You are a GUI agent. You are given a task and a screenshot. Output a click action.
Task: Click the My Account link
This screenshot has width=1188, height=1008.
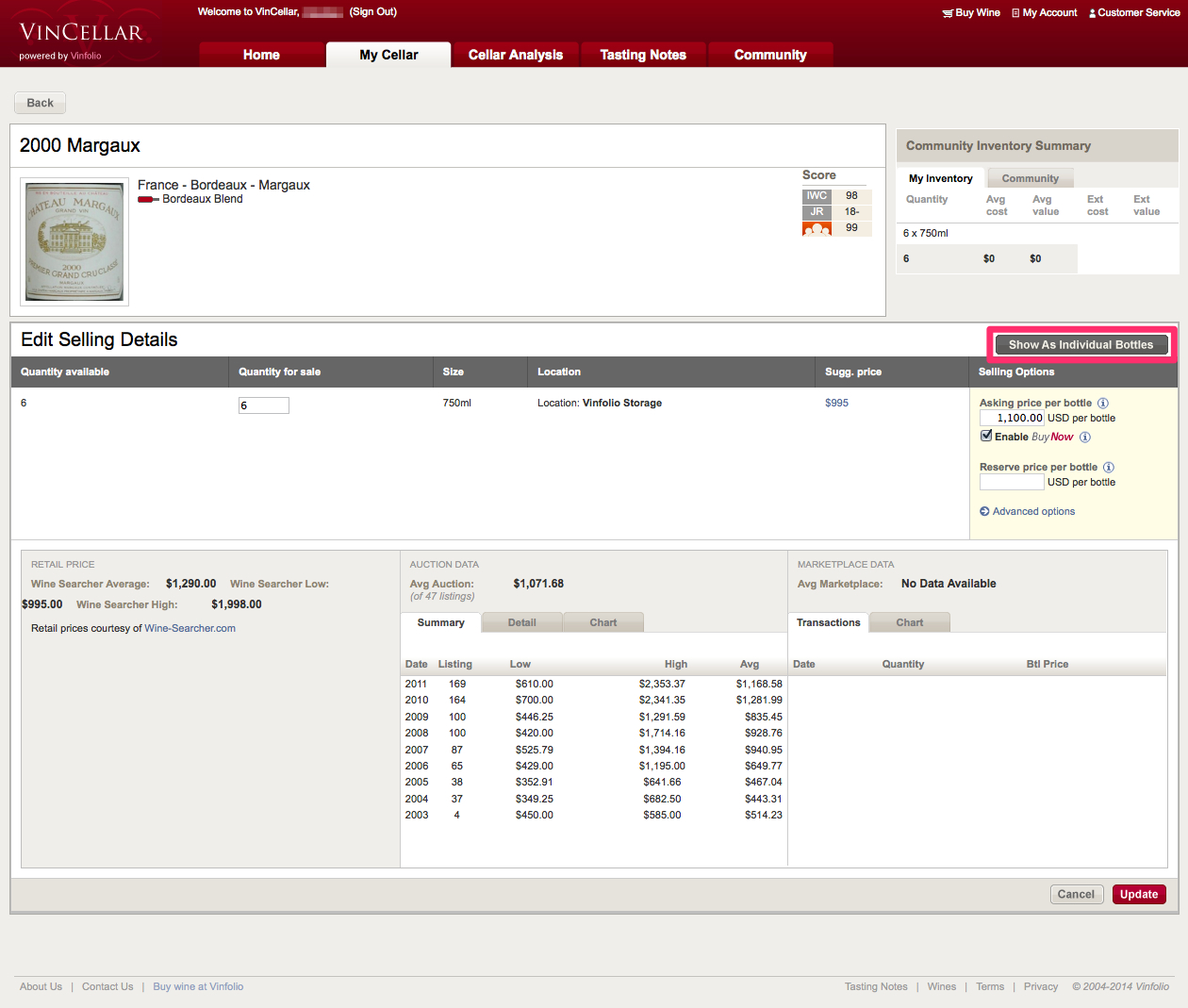1049,13
